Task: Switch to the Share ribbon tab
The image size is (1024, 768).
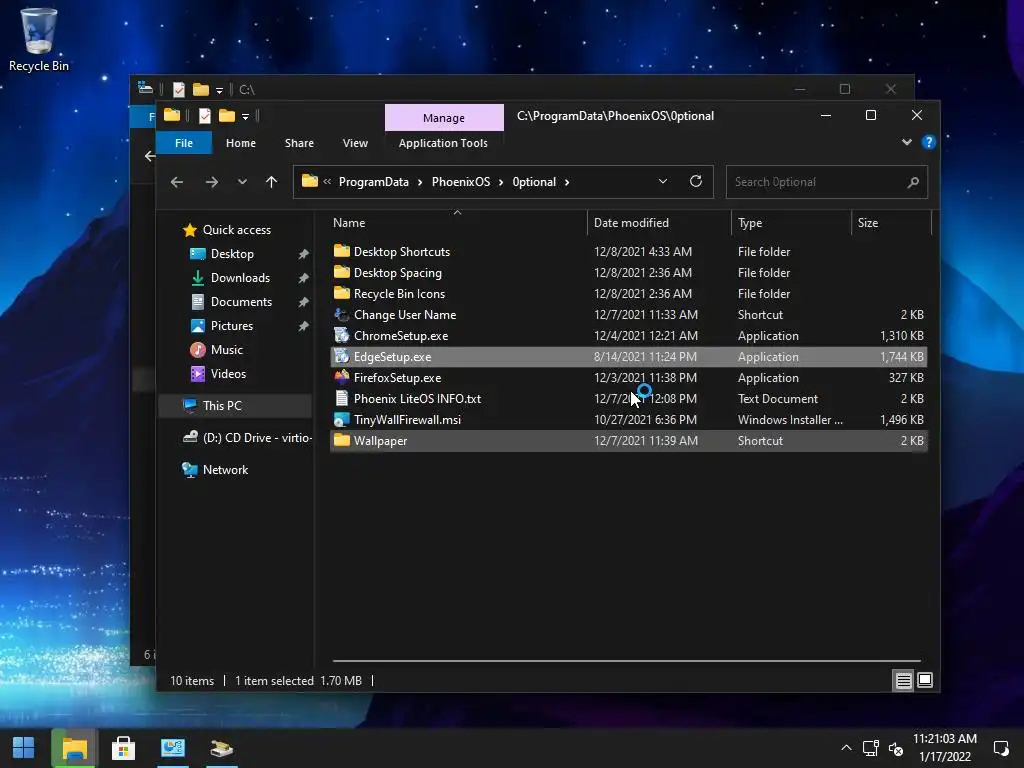Action: pos(299,143)
